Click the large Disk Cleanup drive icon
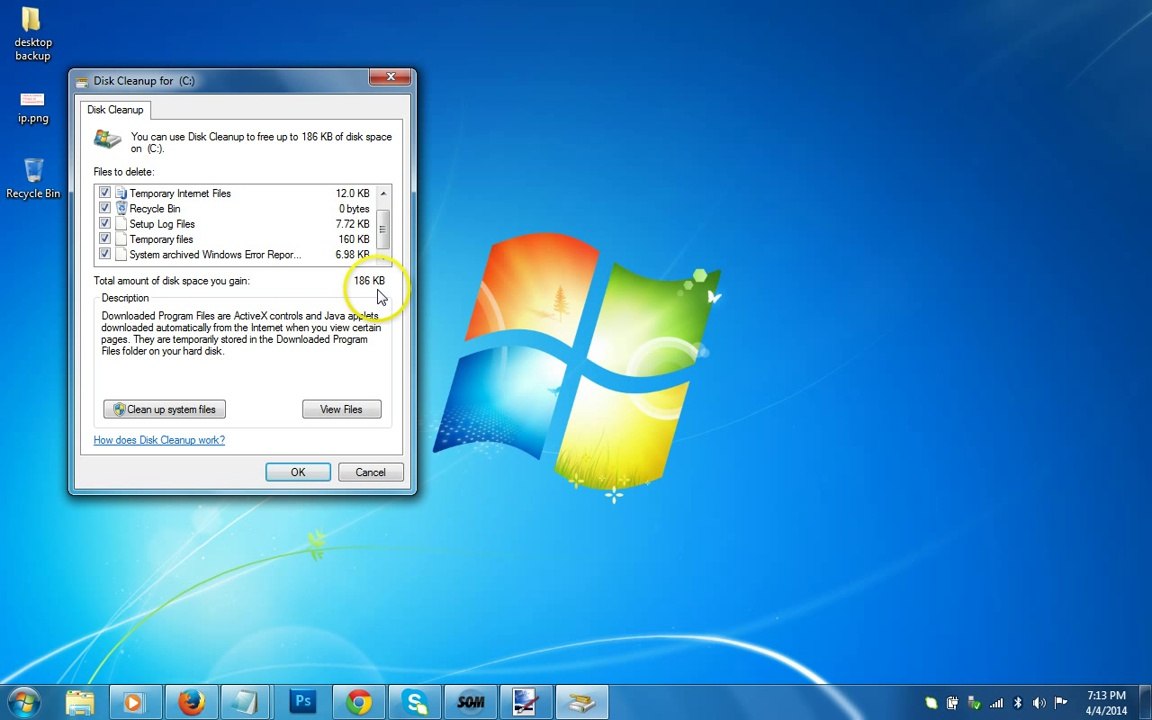 click(107, 139)
